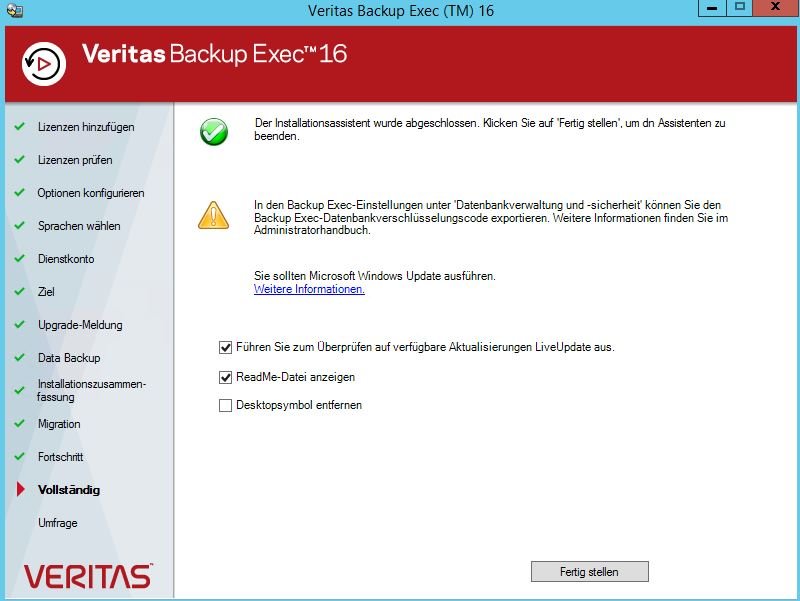The image size is (800, 601).
Task: Click the checkmark beside Installationszusammenfassung
Action: click(x=19, y=390)
